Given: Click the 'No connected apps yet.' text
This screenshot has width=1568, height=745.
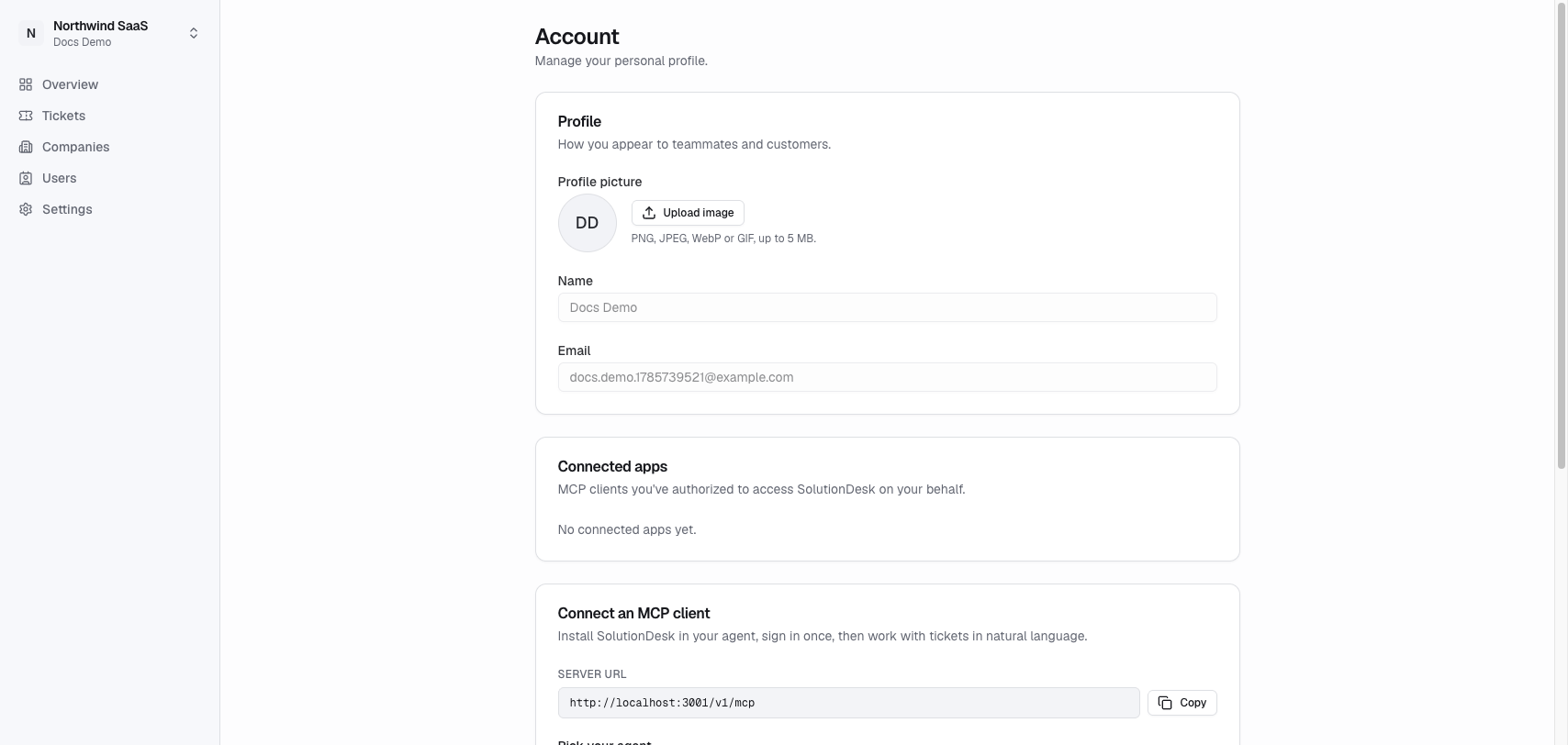Looking at the screenshot, I should point(627,529).
